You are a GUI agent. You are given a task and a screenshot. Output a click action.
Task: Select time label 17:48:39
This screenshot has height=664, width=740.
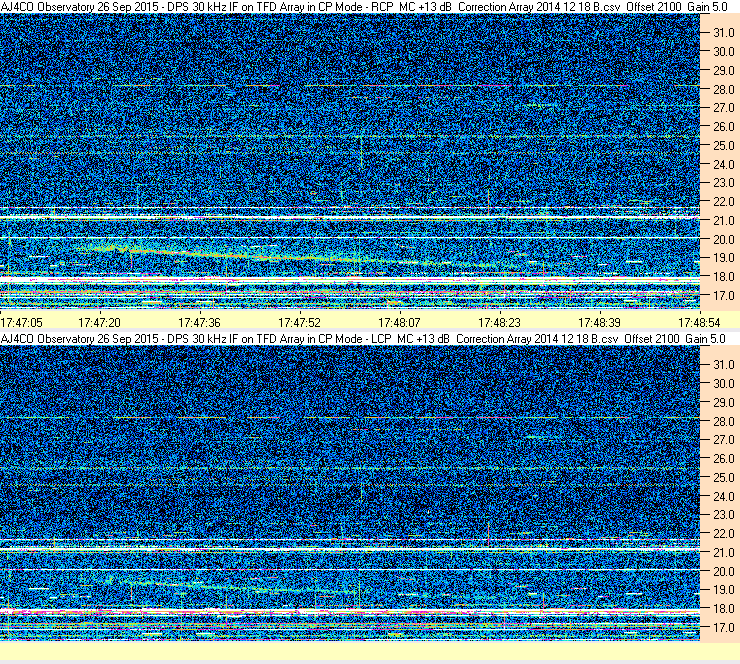tap(599, 323)
